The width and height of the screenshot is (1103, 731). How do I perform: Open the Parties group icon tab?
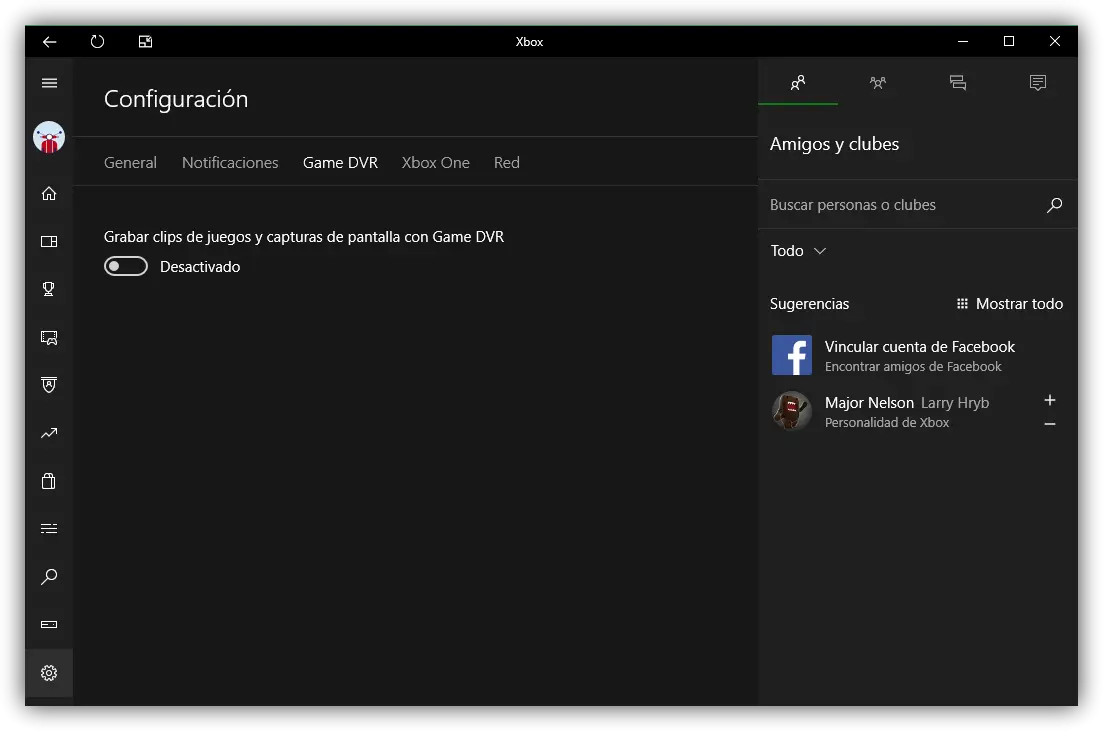click(x=878, y=83)
